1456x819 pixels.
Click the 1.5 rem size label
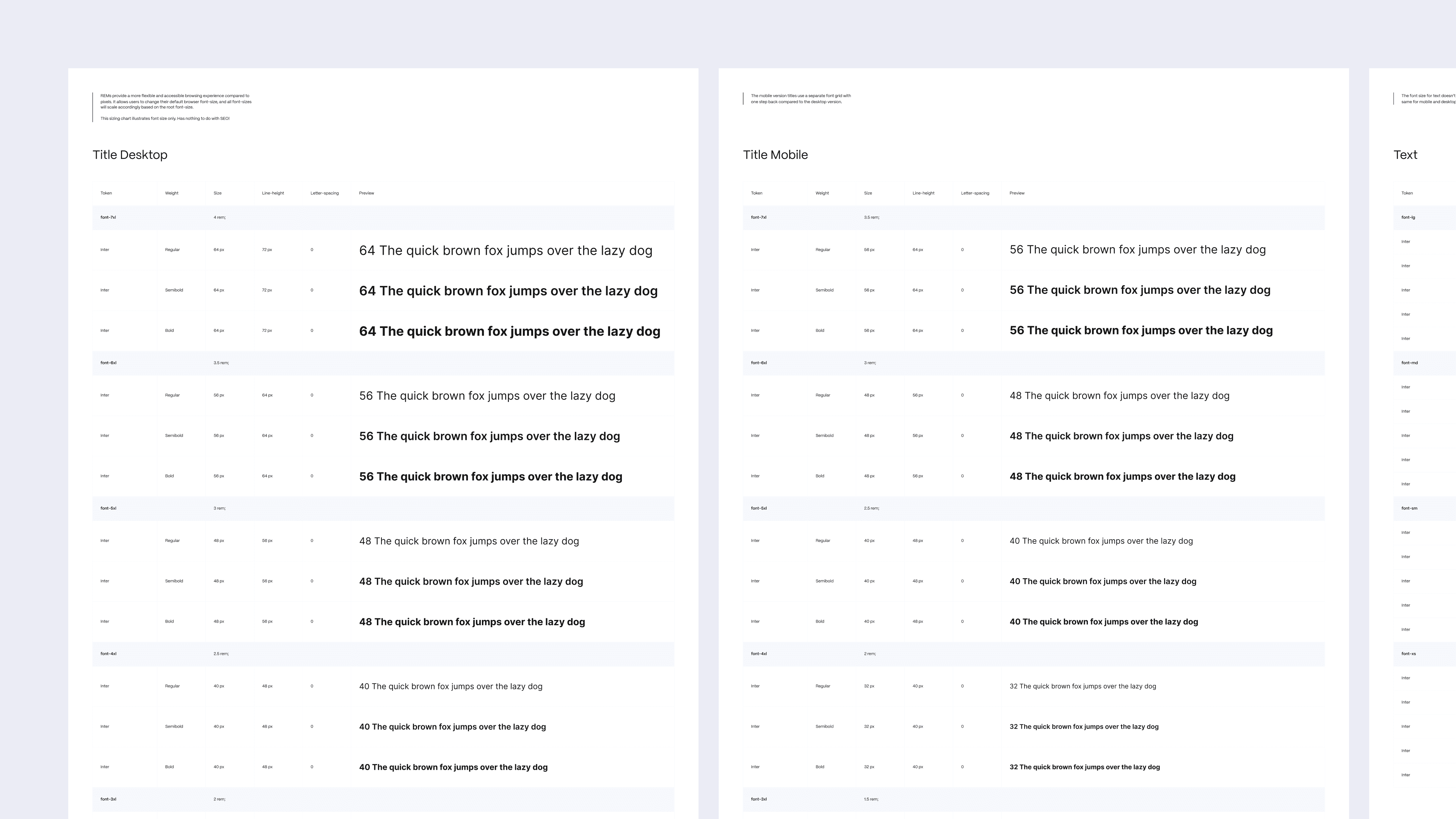coord(871,799)
